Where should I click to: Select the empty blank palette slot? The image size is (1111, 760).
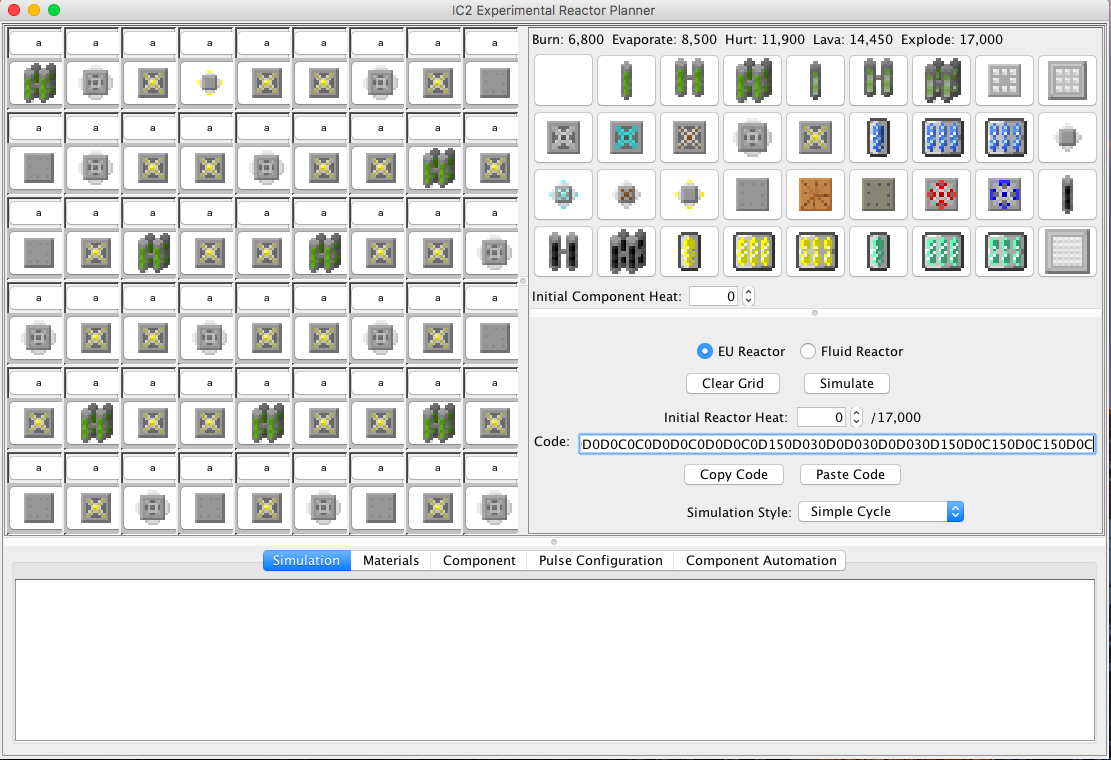(x=564, y=80)
